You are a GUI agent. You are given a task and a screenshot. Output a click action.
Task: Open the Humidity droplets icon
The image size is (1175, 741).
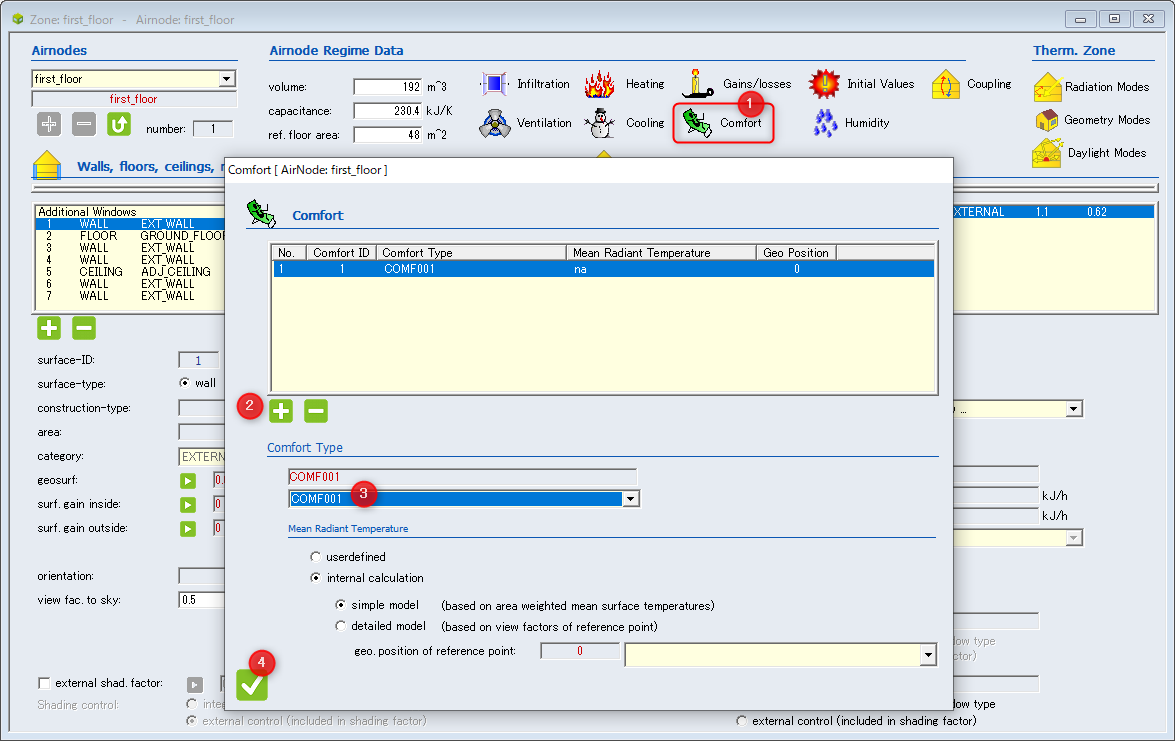(x=825, y=123)
